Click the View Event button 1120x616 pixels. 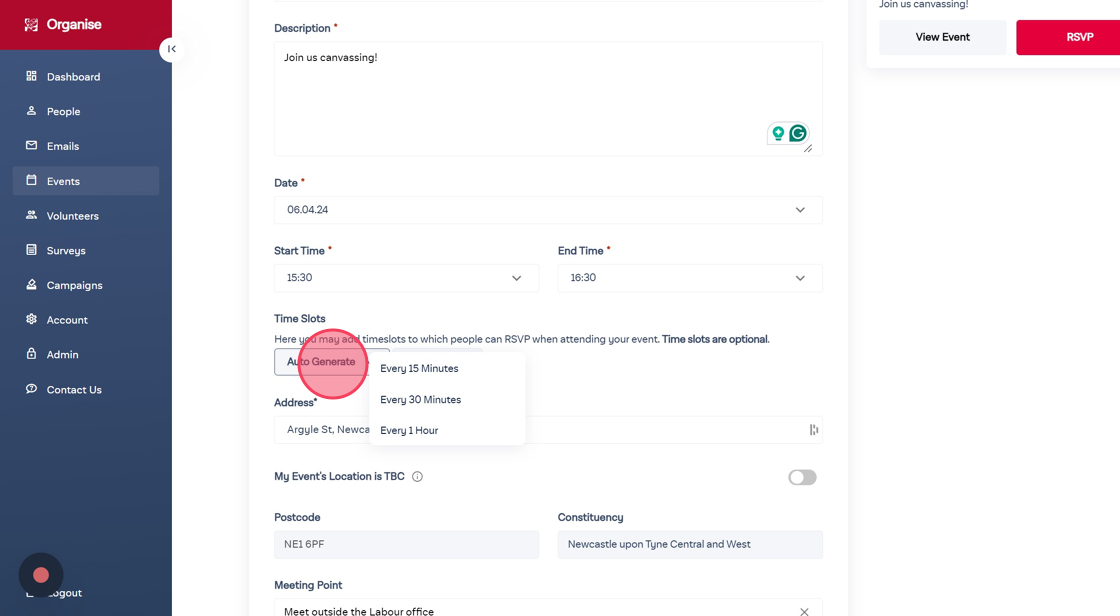click(x=942, y=37)
